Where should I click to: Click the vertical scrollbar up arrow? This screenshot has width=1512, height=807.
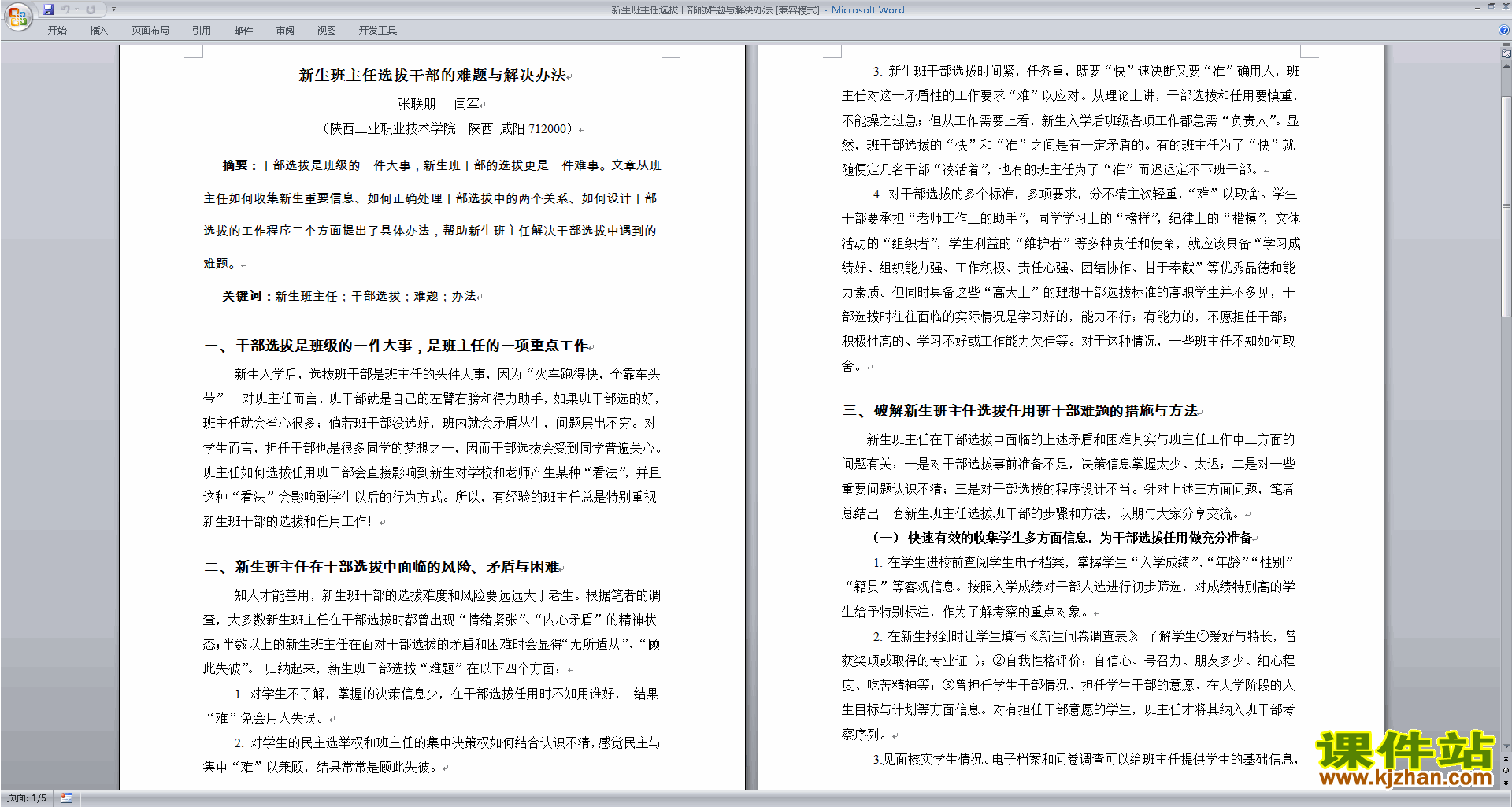coord(1506,65)
